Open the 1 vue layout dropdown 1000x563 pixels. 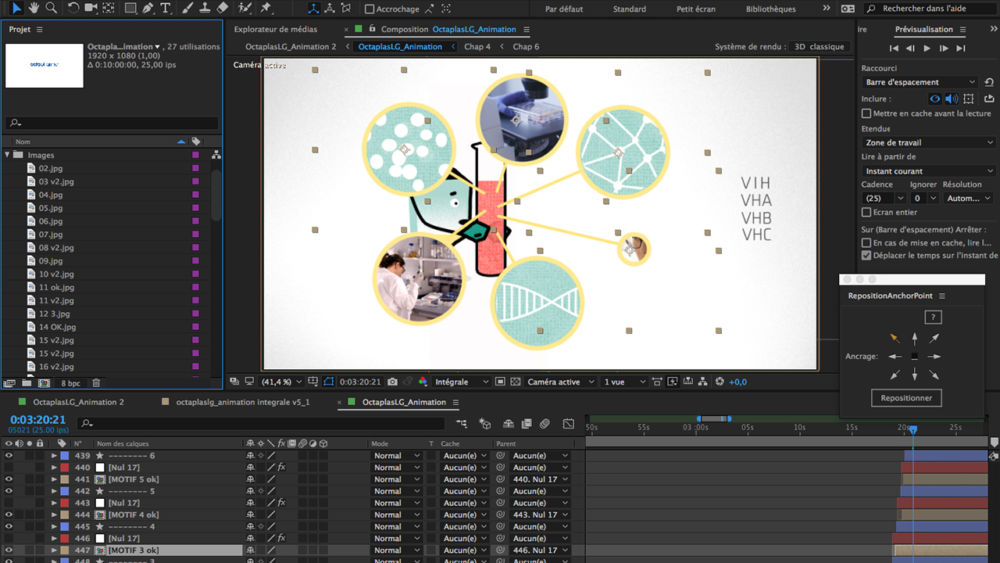624,381
